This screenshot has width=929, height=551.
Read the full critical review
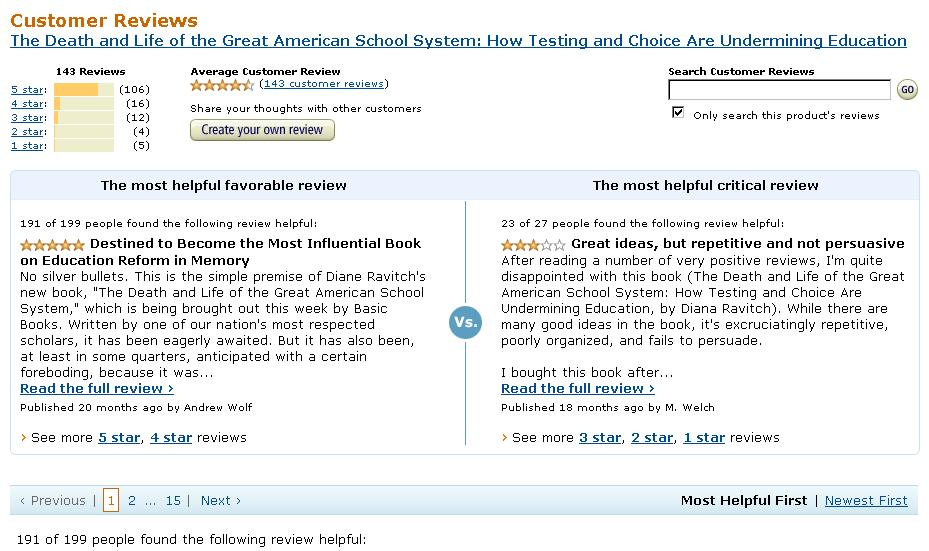pyautogui.click(x=578, y=388)
